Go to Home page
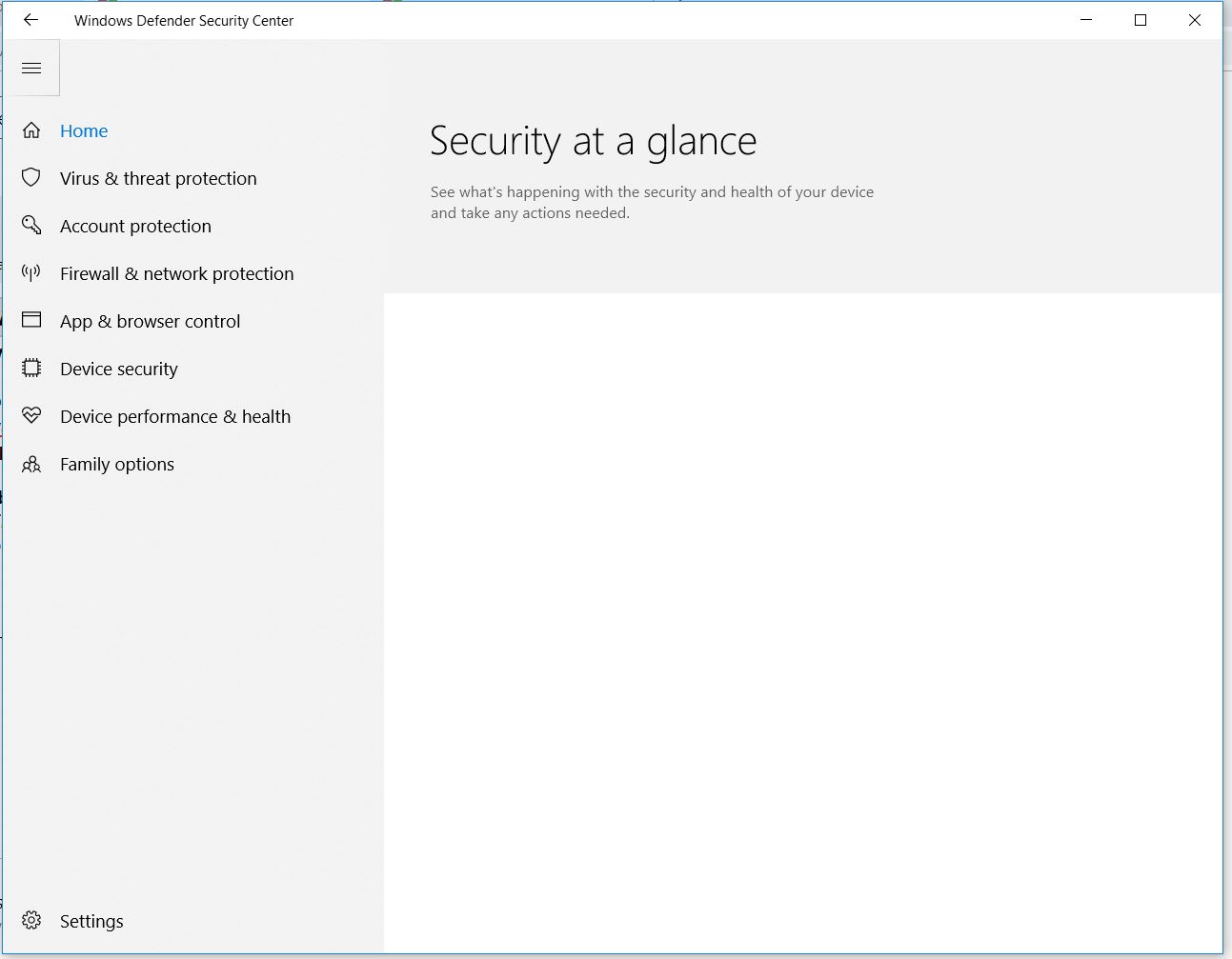Image resolution: width=1232 pixels, height=959 pixels. pyautogui.click(x=84, y=131)
